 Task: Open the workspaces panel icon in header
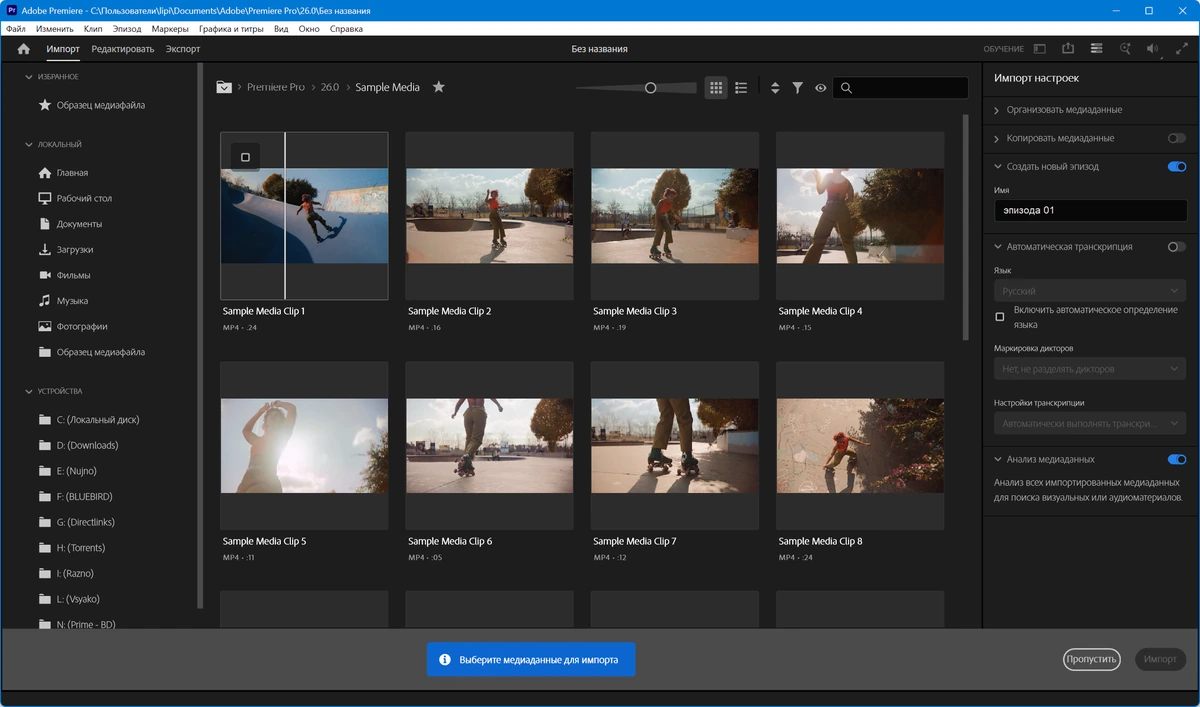[x=1040, y=49]
